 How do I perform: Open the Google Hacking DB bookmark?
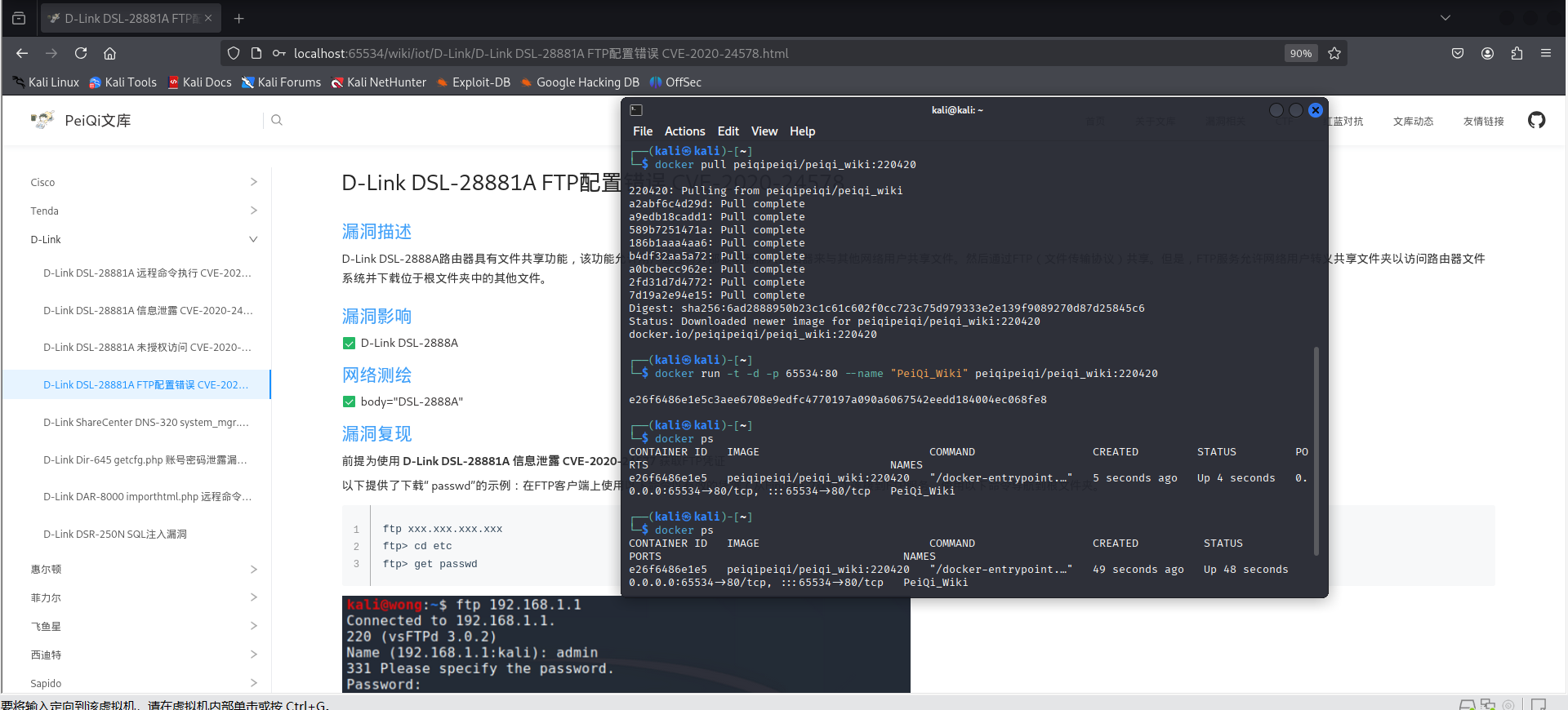[x=580, y=82]
